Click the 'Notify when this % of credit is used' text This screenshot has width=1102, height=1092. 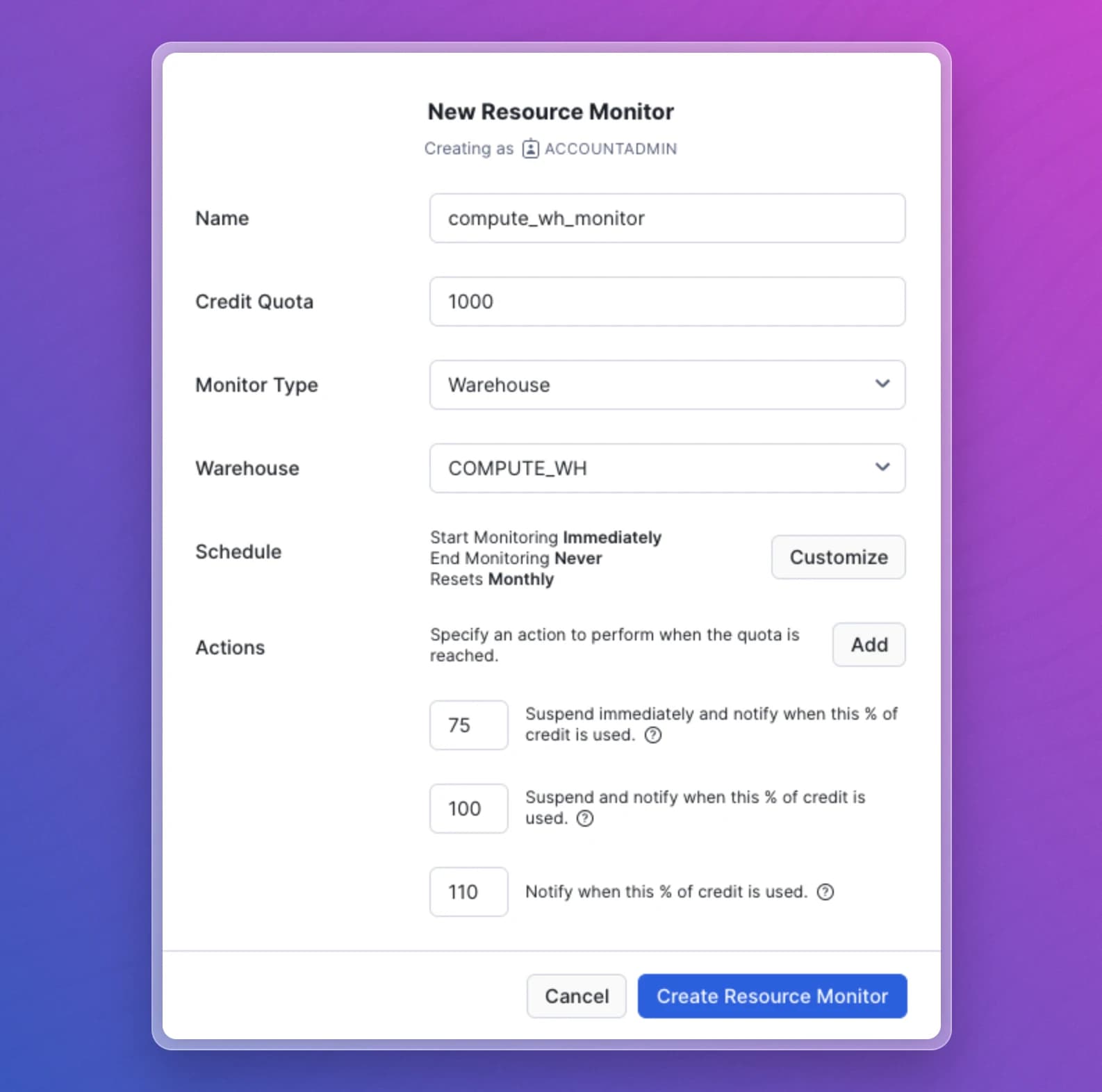[x=666, y=892]
